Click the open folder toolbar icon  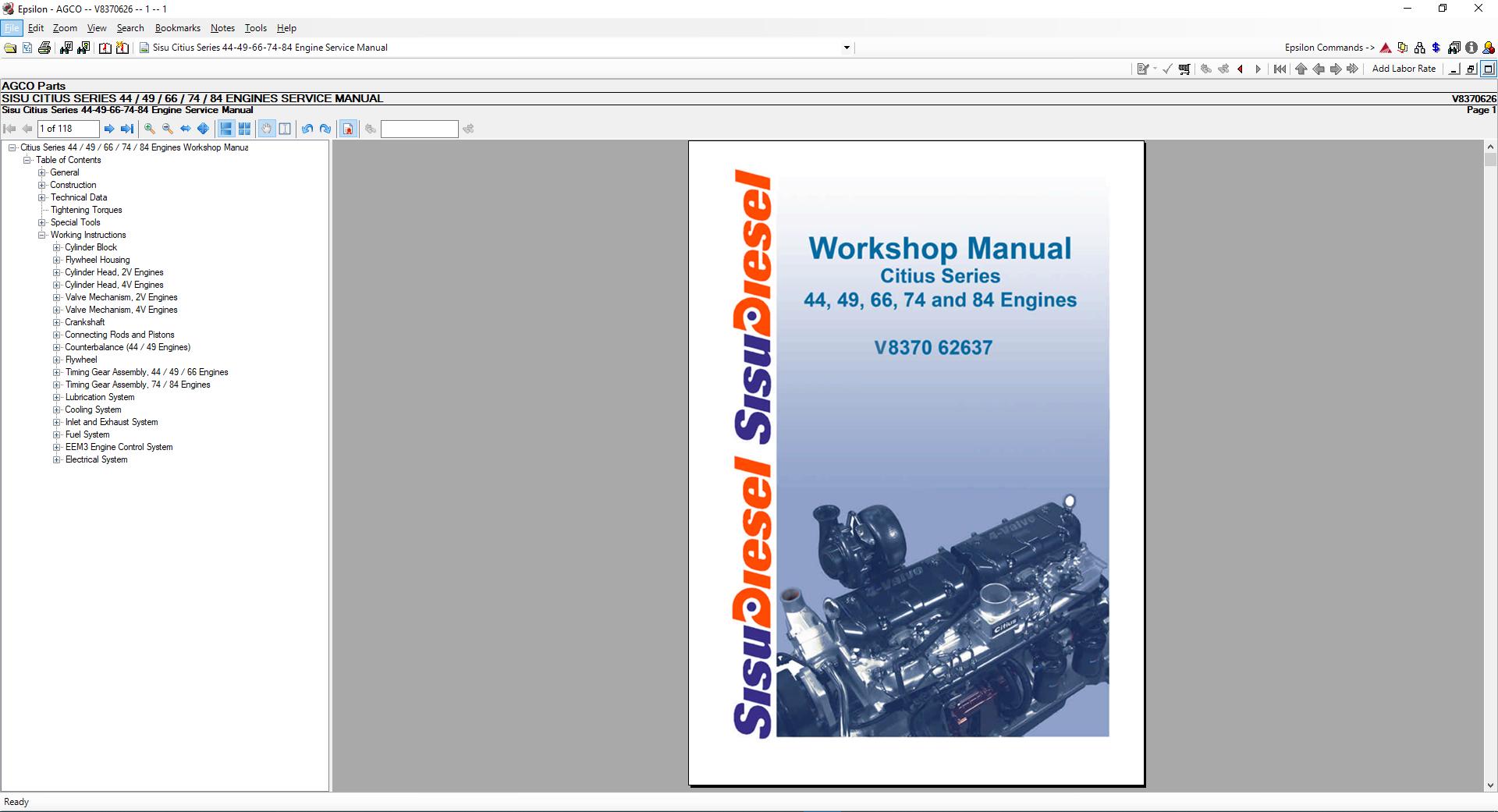[x=10, y=48]
